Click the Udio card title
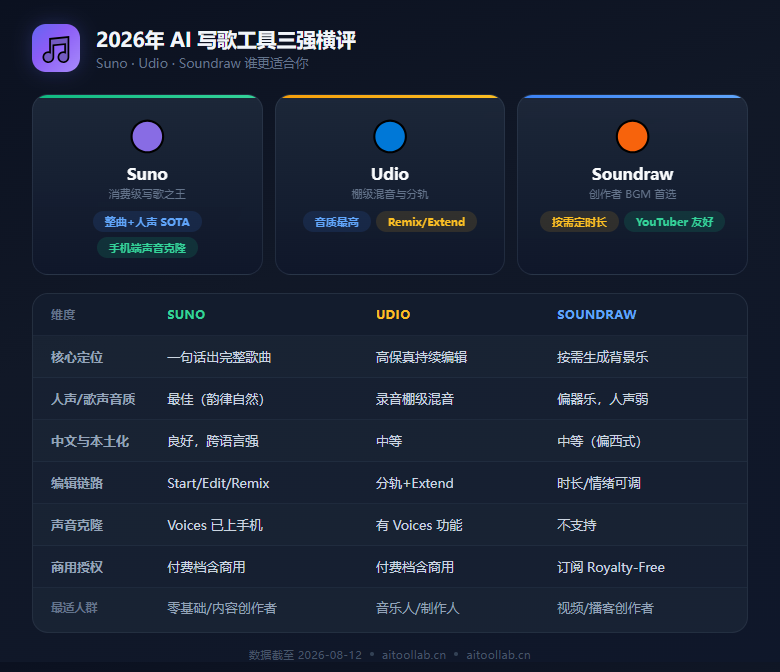Screen dimensions: 780x672 [x=390, y=174]
